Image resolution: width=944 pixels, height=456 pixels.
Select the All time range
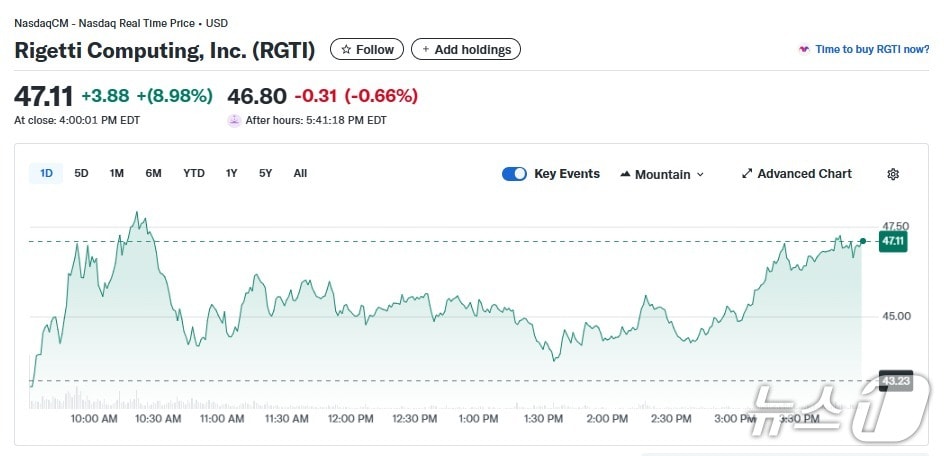pyautogui.click(x=300, y=173)
